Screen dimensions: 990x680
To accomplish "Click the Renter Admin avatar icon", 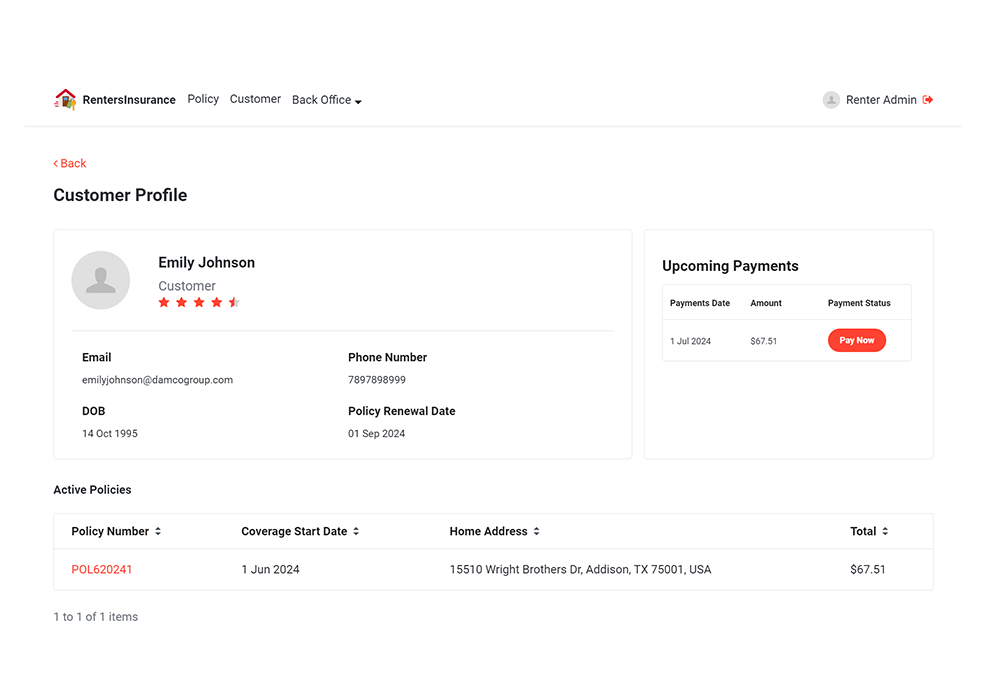I will click(x=831, y=99).
